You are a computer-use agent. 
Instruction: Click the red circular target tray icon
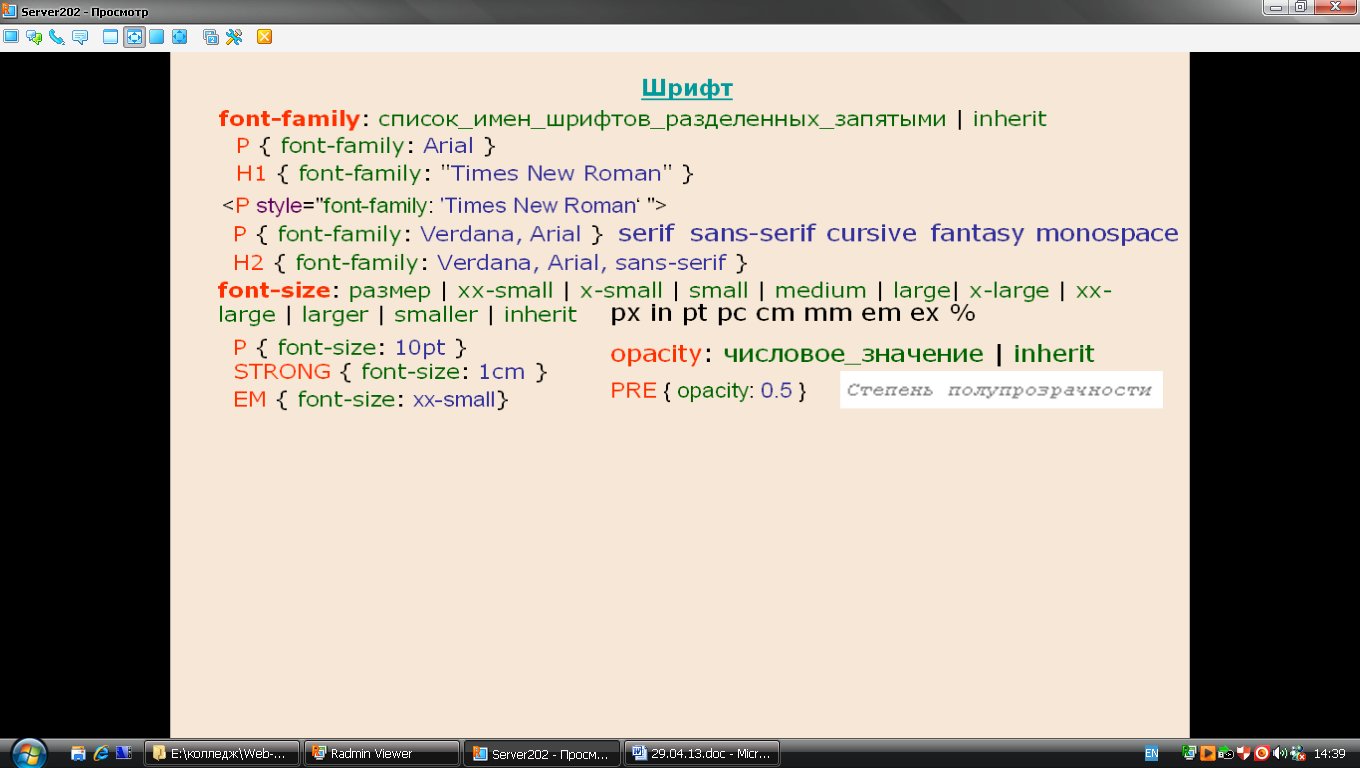1261,754
